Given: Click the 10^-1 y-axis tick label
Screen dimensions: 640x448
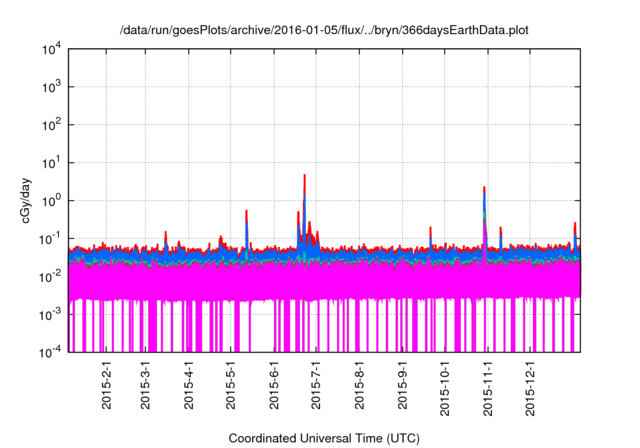Looking at the screenshot, I should click(51, 239).
